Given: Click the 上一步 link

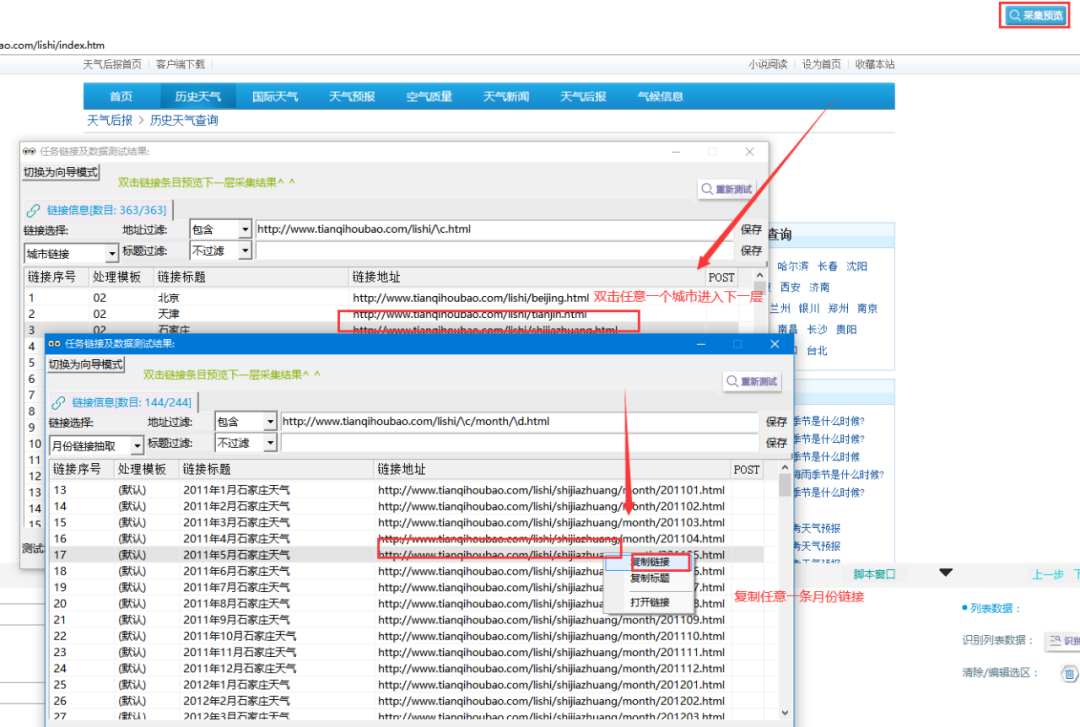Looking at the screenshot, I should (1047, 574).
